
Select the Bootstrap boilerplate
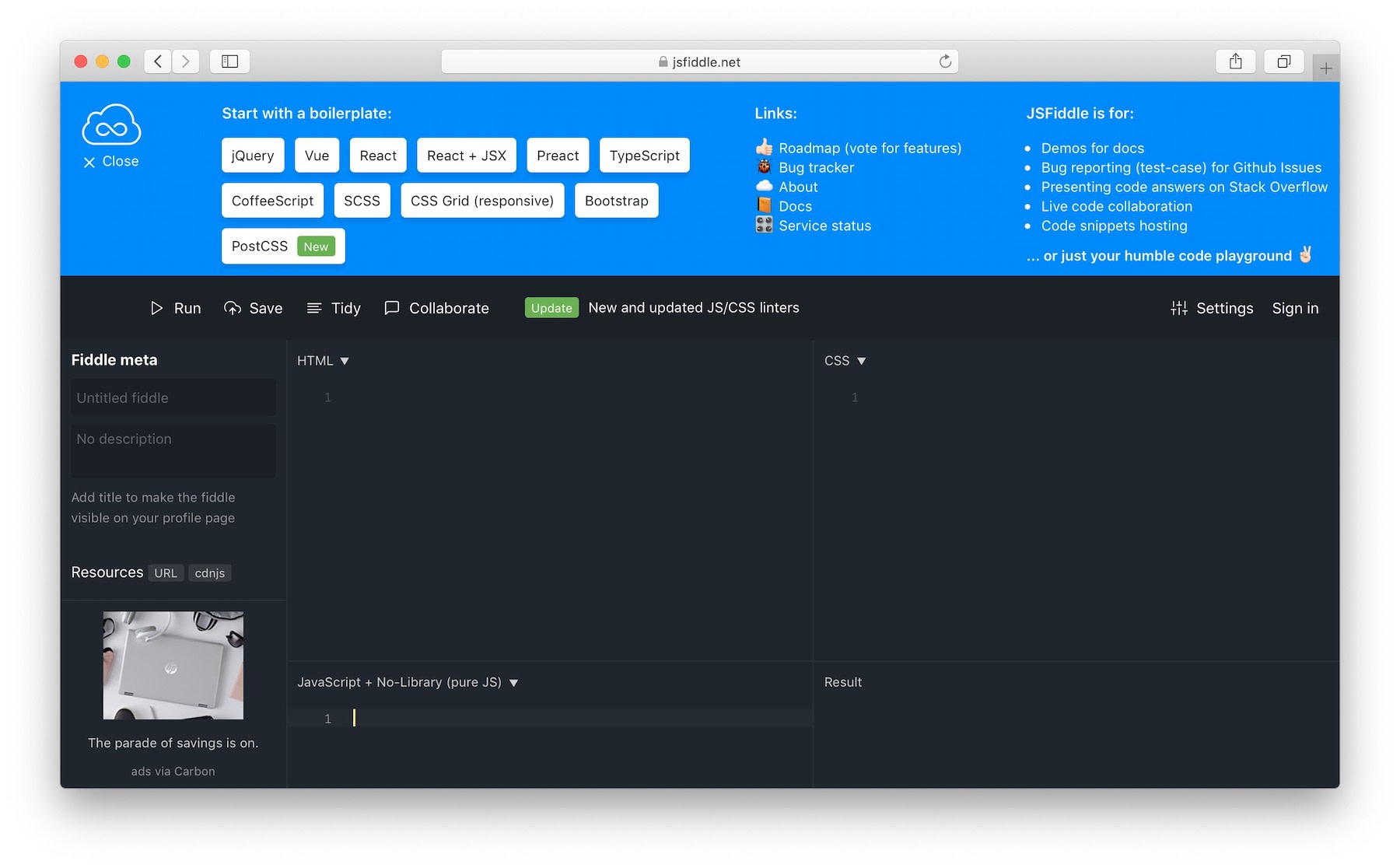(616, 200)
